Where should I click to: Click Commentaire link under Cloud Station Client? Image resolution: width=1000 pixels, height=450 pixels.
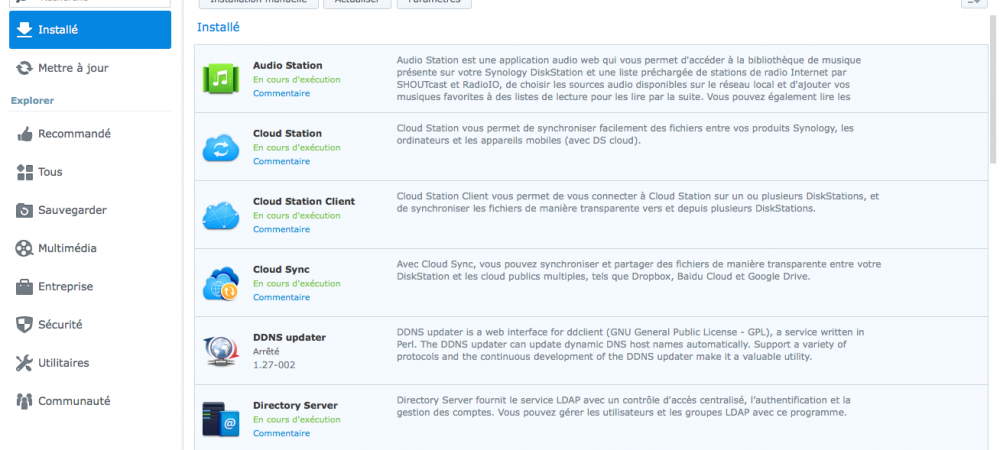(x=281, y=229)
